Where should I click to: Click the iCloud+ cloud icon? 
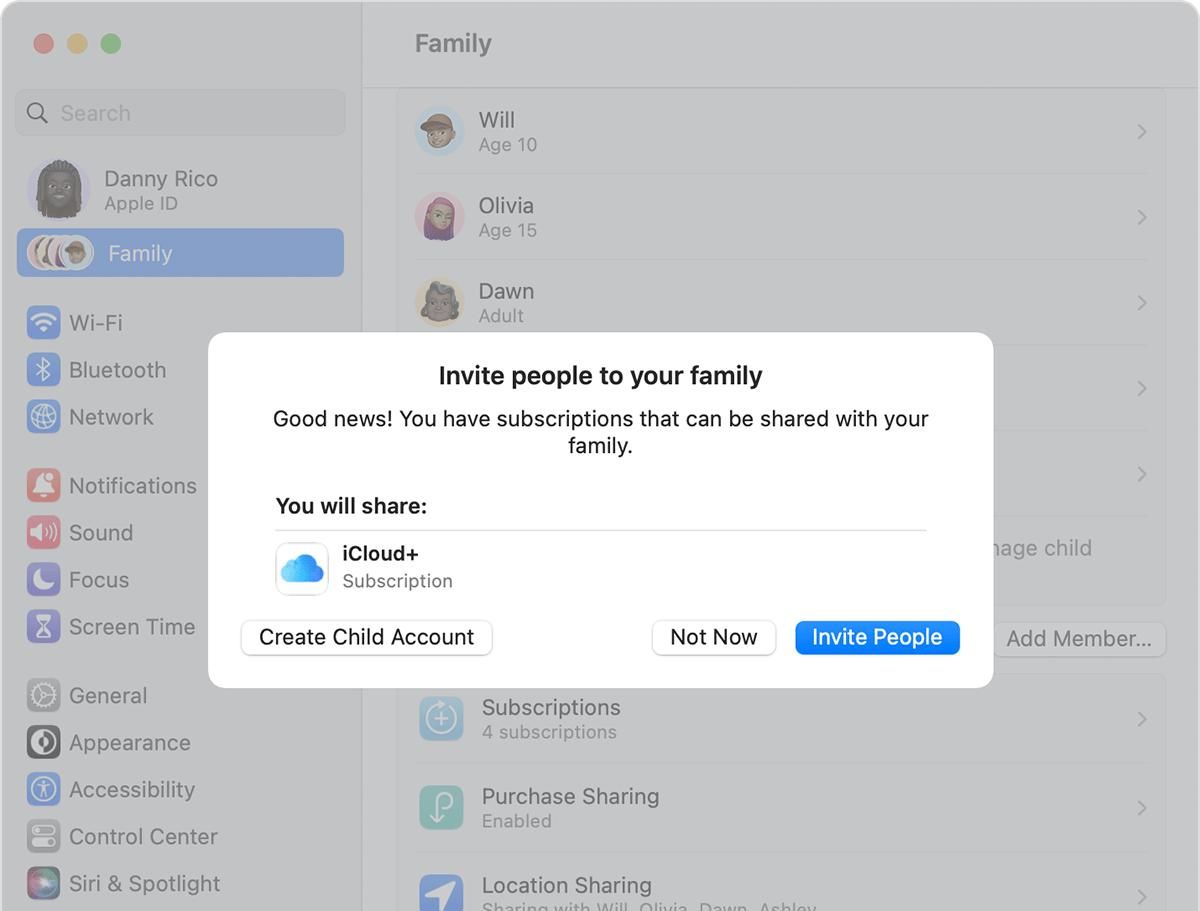pyautogui.click(x=302, y=568)
